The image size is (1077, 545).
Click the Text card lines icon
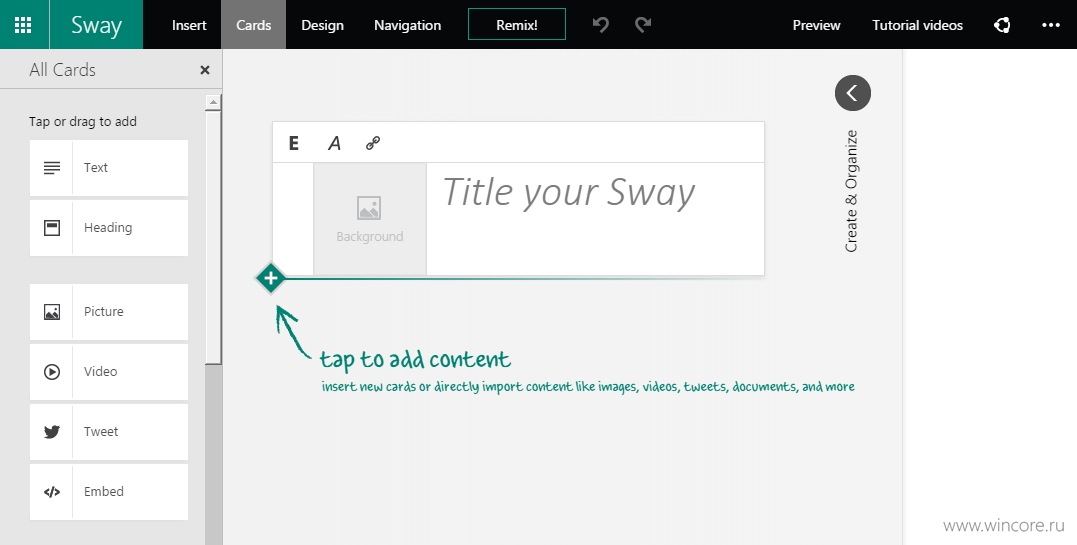click(52, 168)
